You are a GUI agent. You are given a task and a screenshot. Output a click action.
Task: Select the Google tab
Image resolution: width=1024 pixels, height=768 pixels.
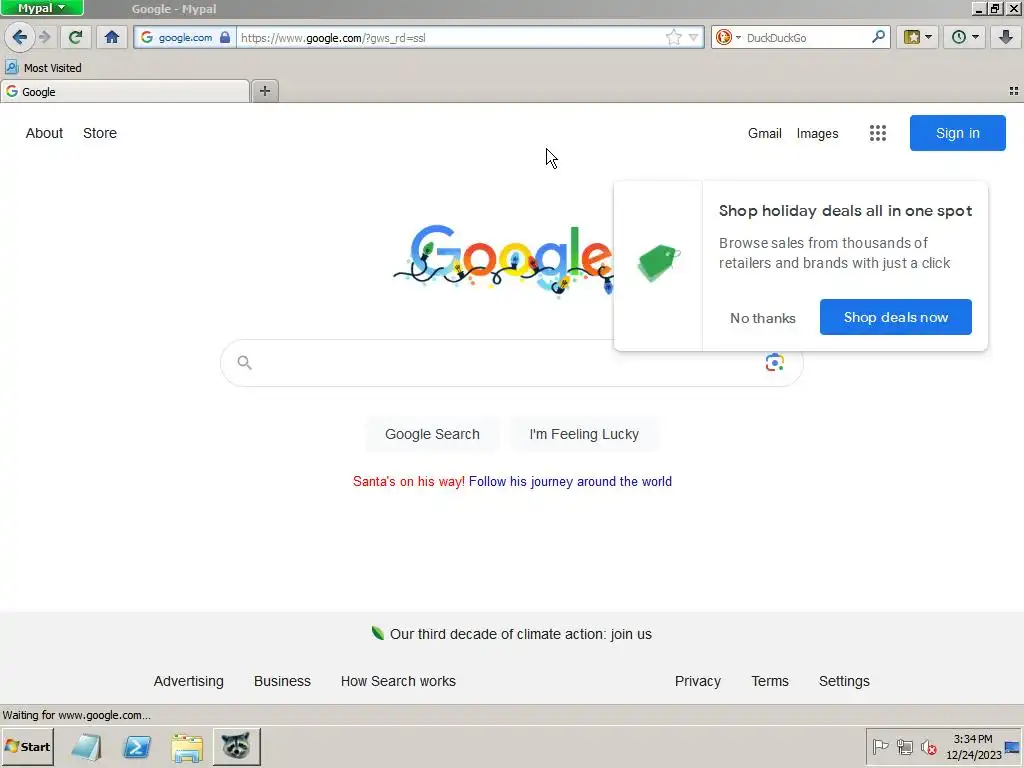coord(125,91)
